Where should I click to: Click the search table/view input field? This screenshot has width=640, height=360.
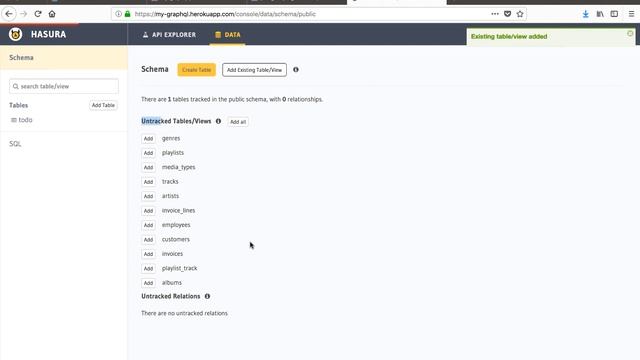[x=64, y=87]
